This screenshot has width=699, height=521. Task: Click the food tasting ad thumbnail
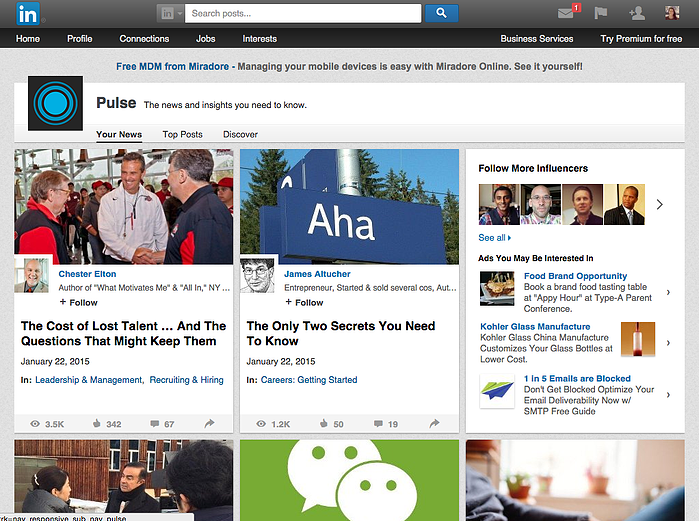tap(497, 288)
